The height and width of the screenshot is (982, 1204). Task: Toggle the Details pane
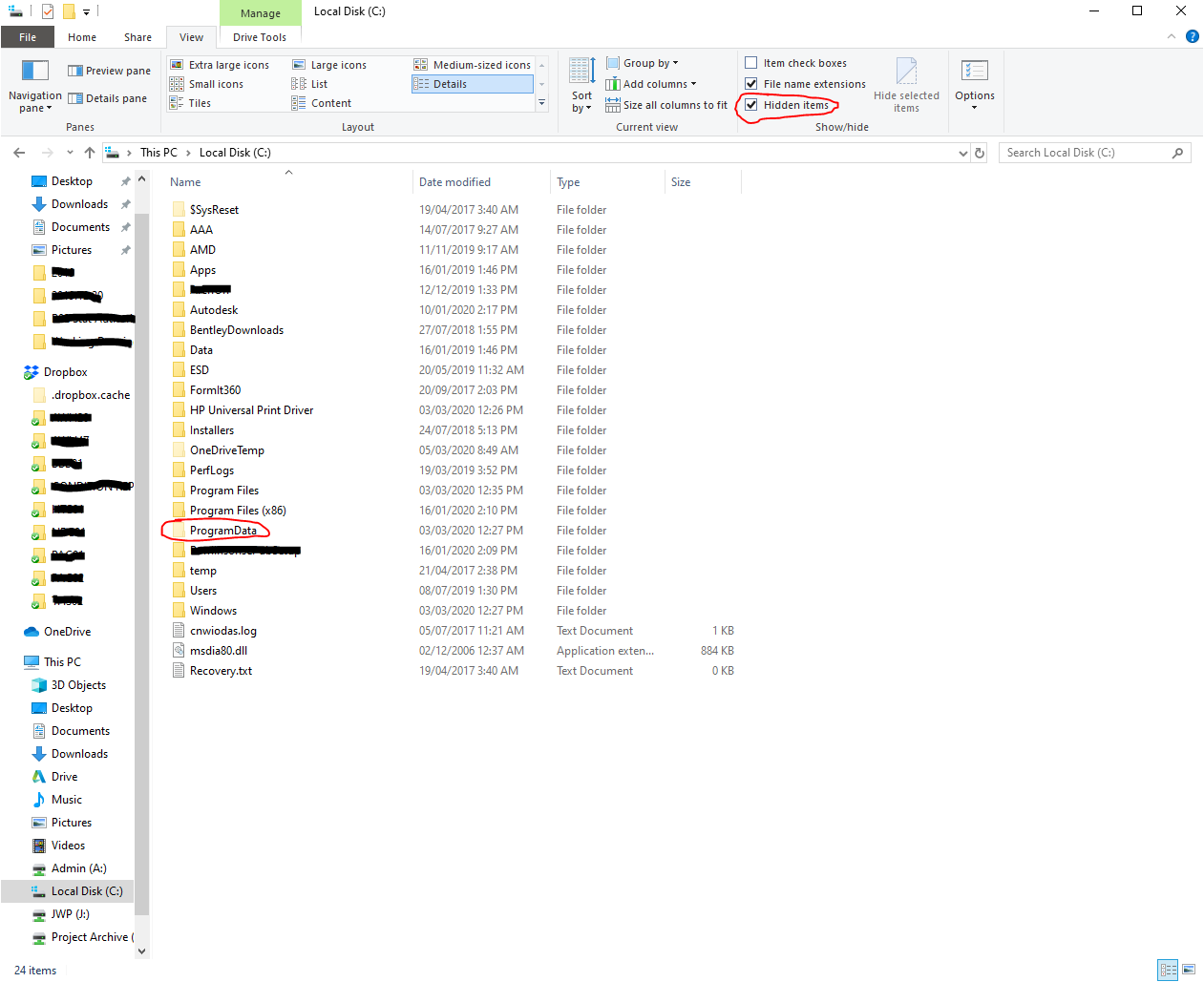[x=107, y=98]
